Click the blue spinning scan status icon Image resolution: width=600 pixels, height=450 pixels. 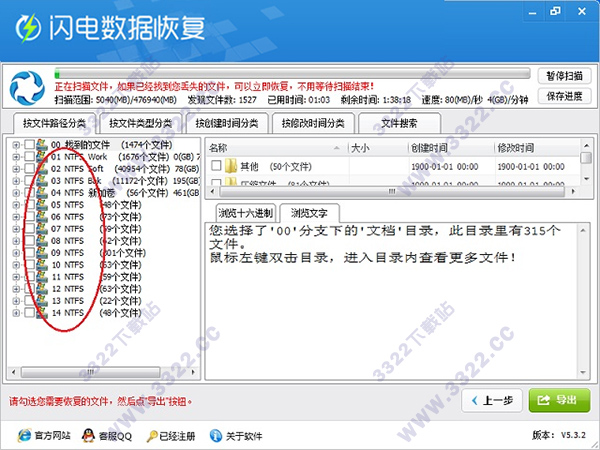pos(27,88)
